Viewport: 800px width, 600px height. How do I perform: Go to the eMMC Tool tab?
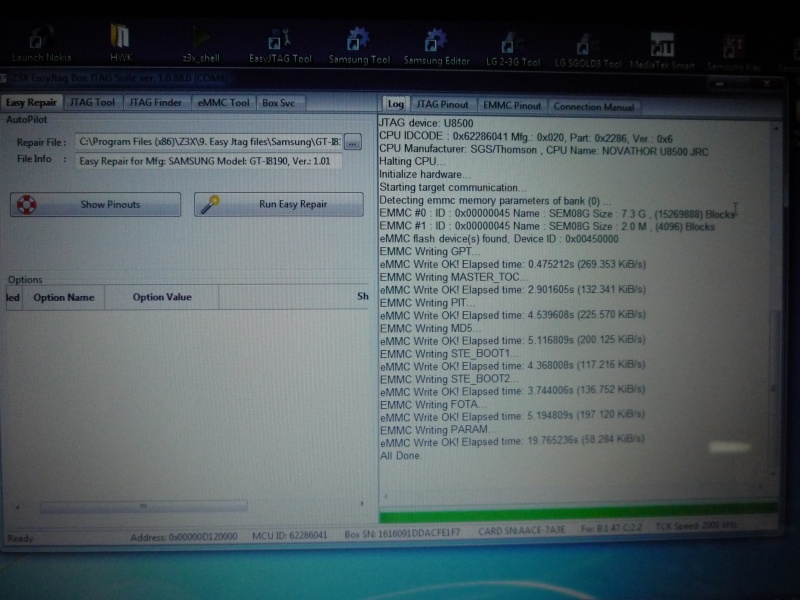223,103
